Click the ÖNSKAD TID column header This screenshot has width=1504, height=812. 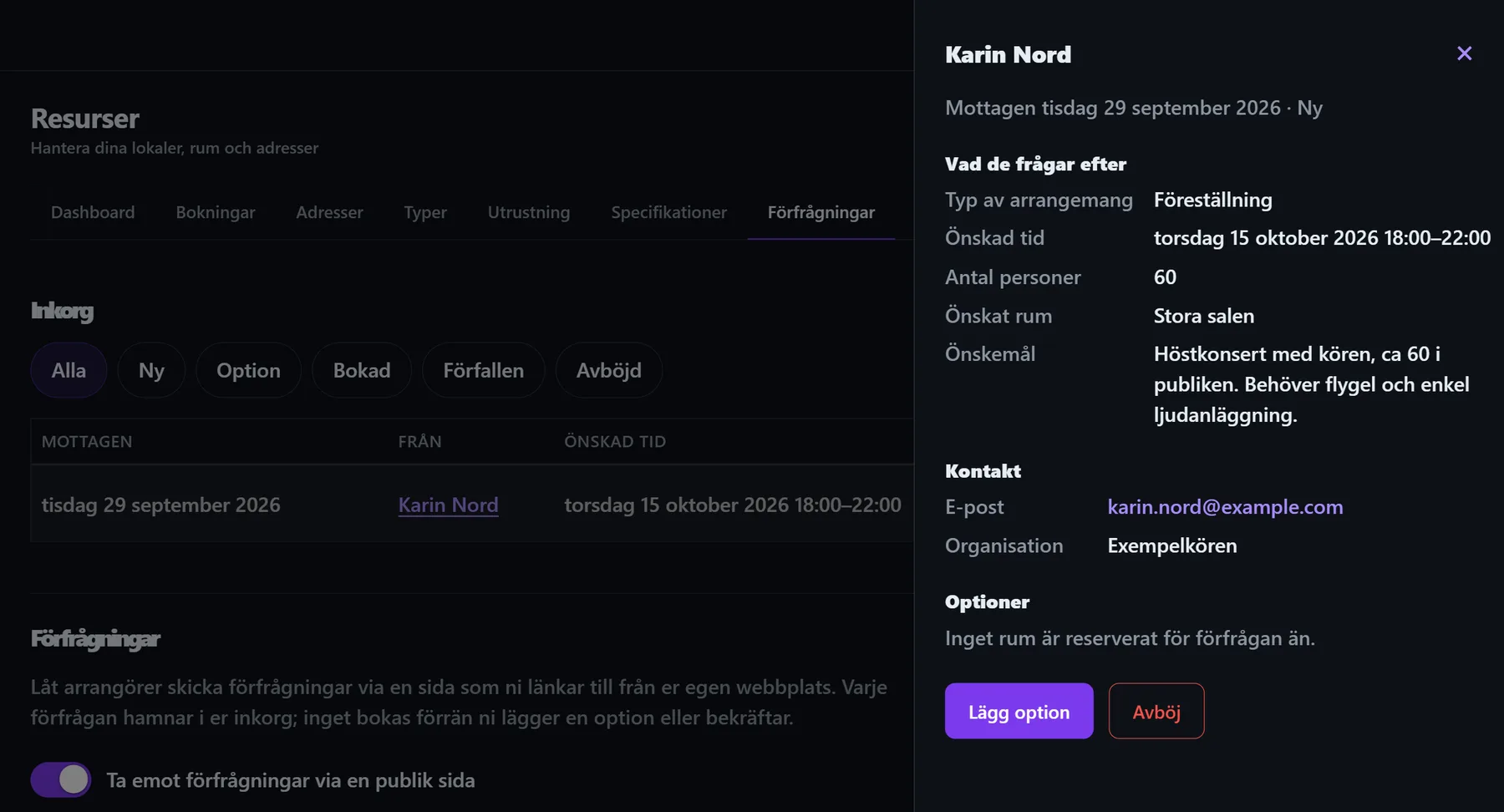click(x=615, y=441)
